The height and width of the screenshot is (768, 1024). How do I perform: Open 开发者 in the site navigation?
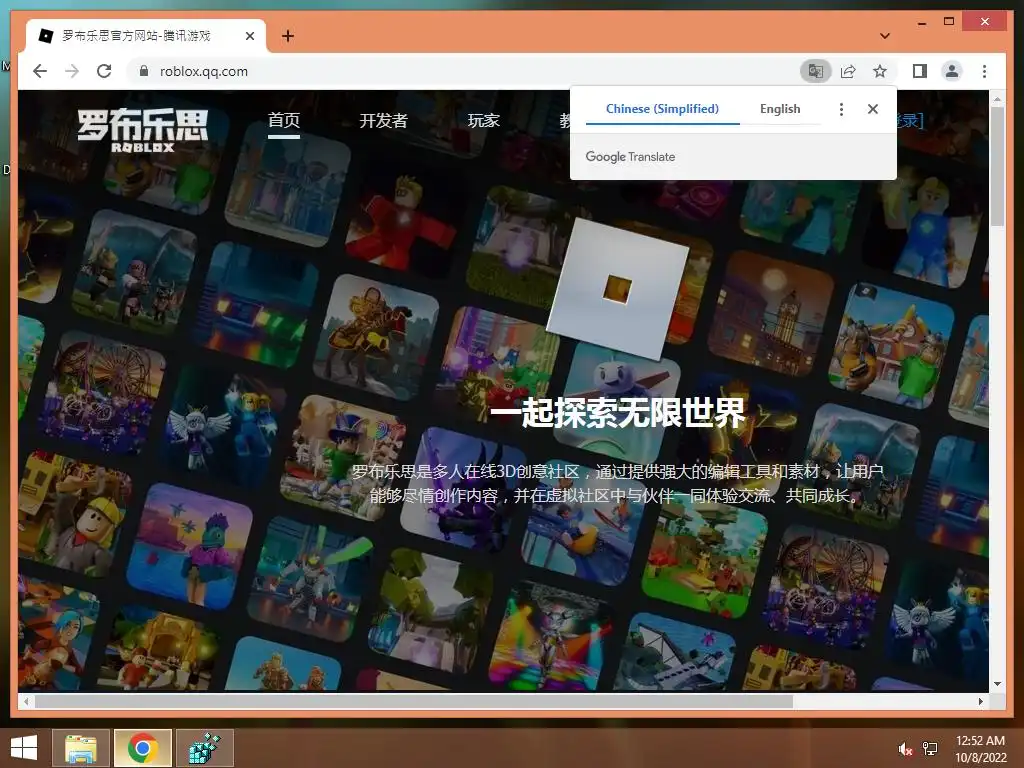pos(383,121)
